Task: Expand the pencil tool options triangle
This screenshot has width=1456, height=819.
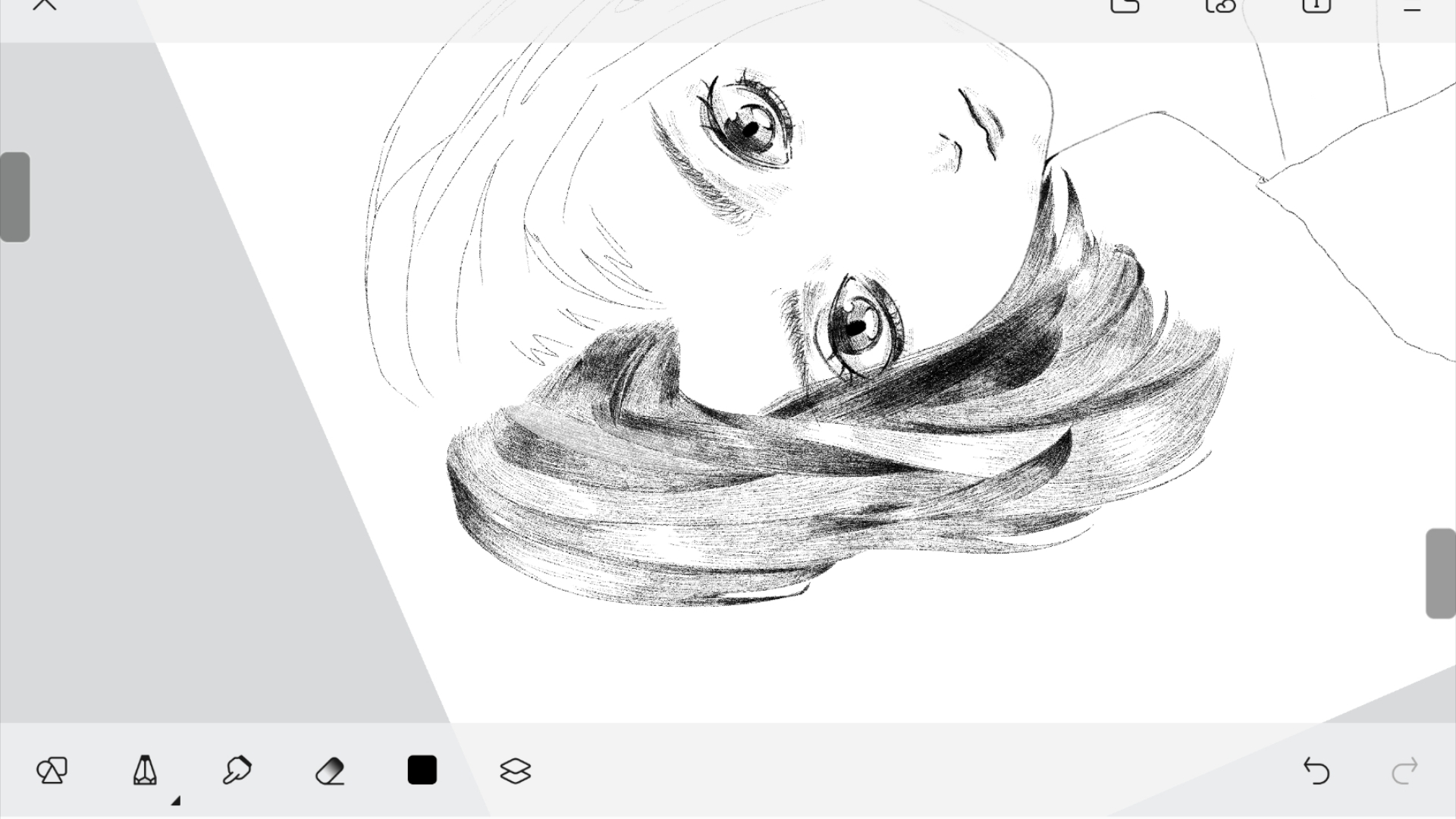Action: (176, 800)
